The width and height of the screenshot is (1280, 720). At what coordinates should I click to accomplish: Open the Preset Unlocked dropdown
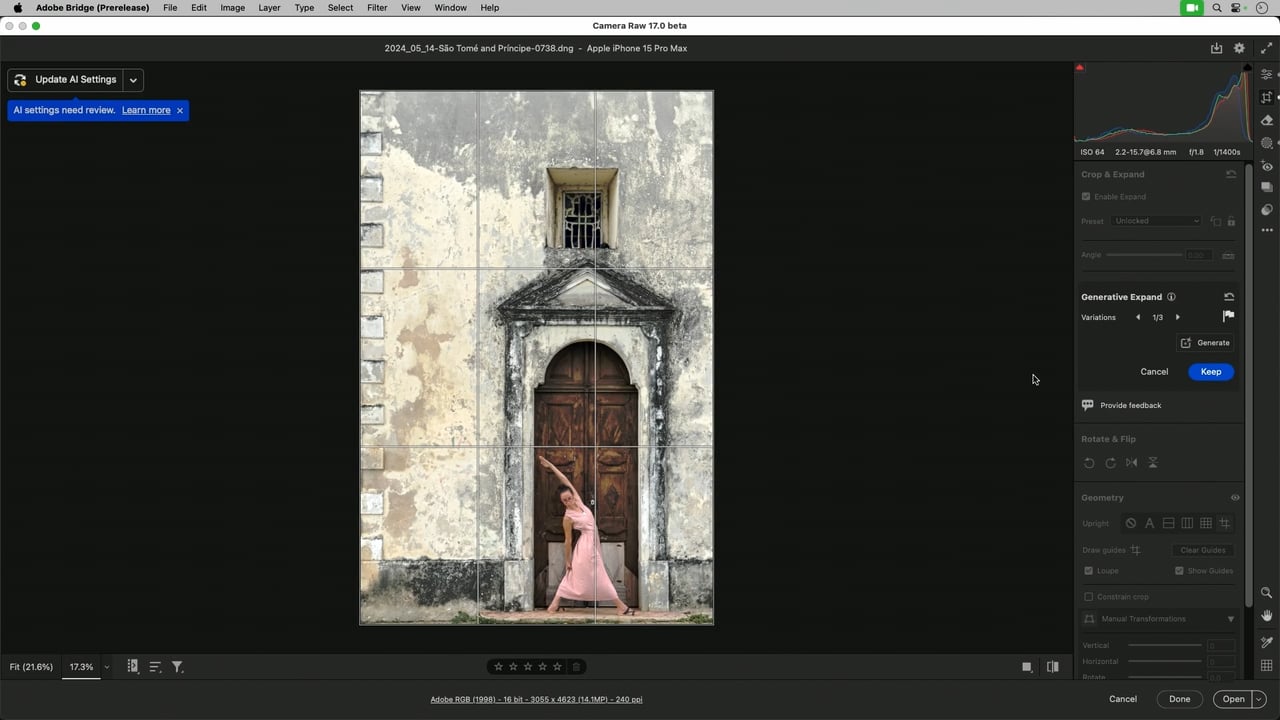point(1155,221)
